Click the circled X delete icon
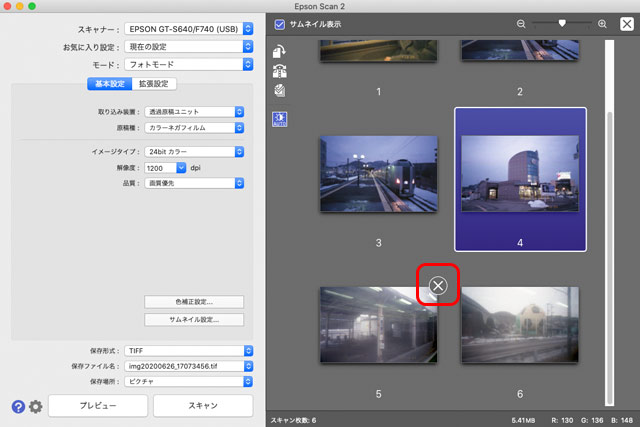Screen dimensions: 640x427 coord(438,287)
